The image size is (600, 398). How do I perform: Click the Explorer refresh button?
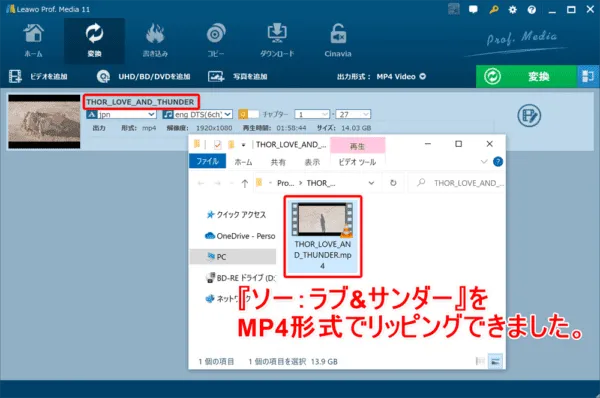click(393, 183)
